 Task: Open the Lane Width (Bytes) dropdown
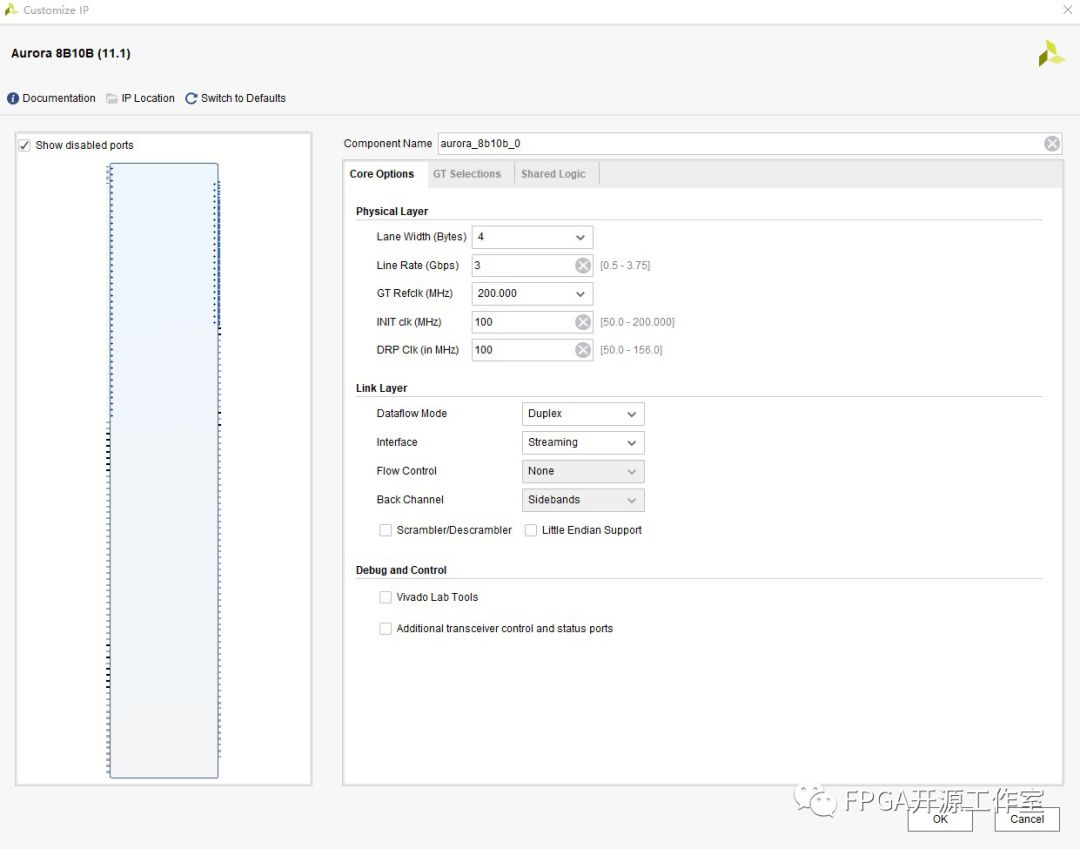tap(532, 237)
